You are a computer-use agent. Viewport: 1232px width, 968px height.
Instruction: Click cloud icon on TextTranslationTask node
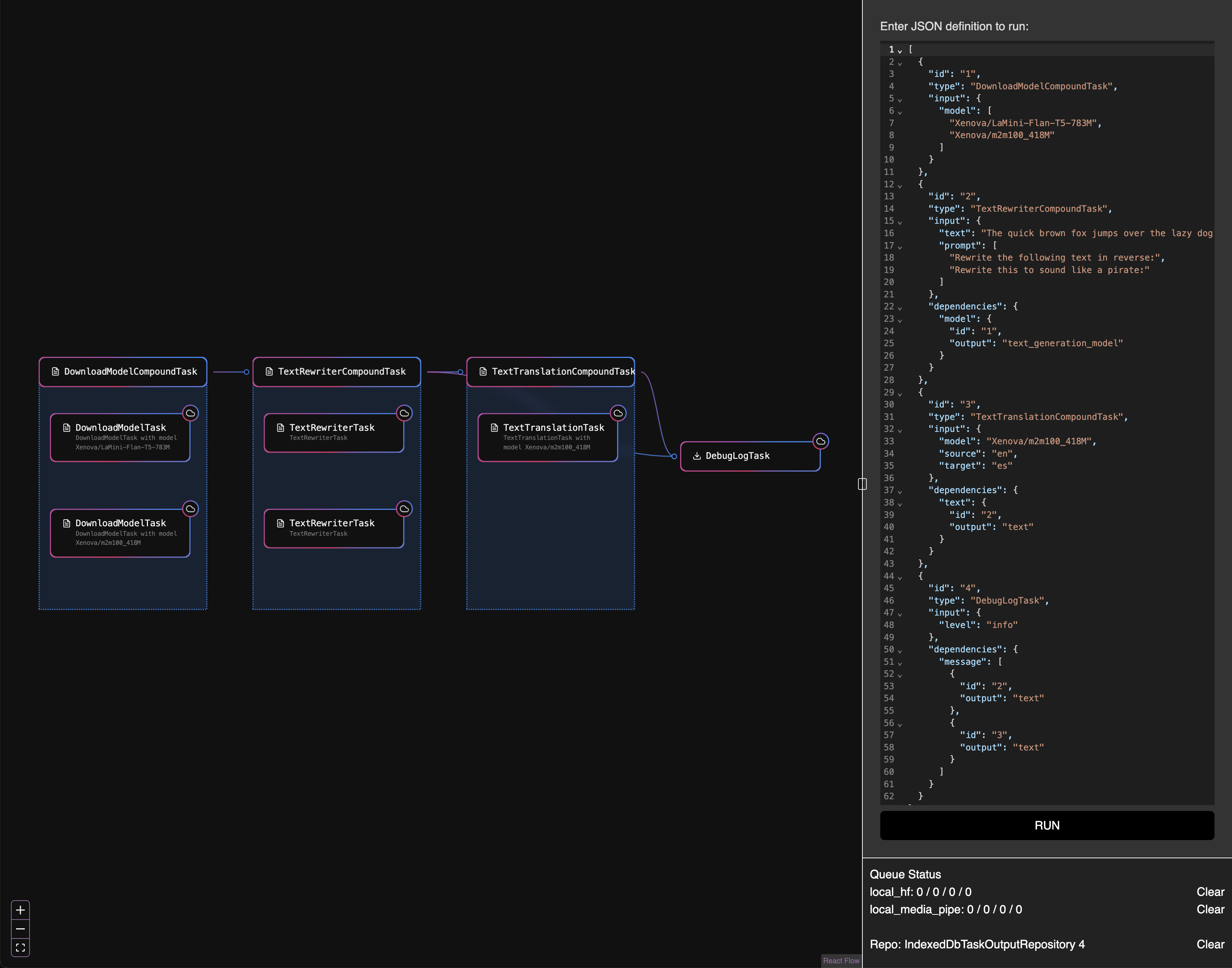pyautogui.click(x=618, y=413)
